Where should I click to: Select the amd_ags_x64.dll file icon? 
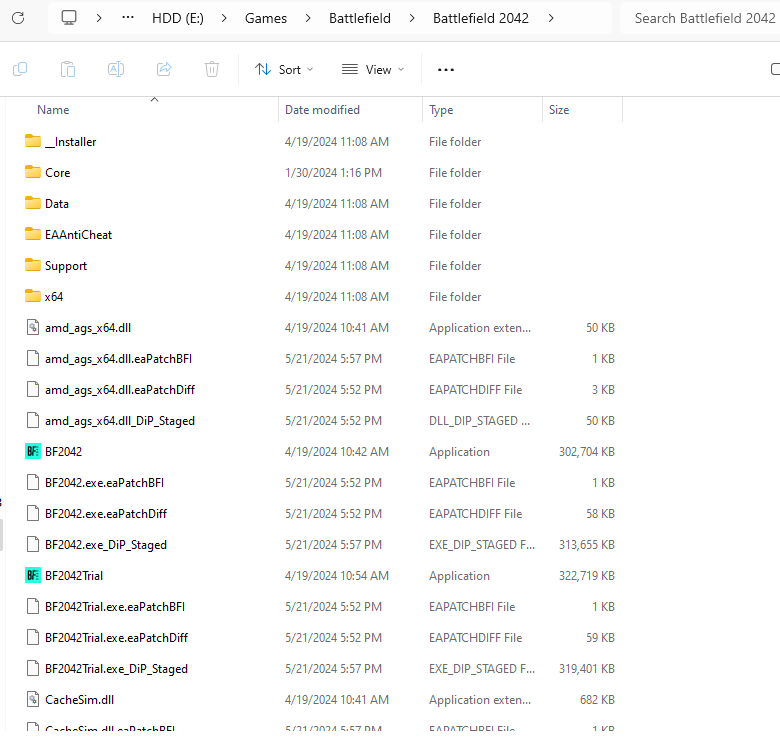(33, 327)
